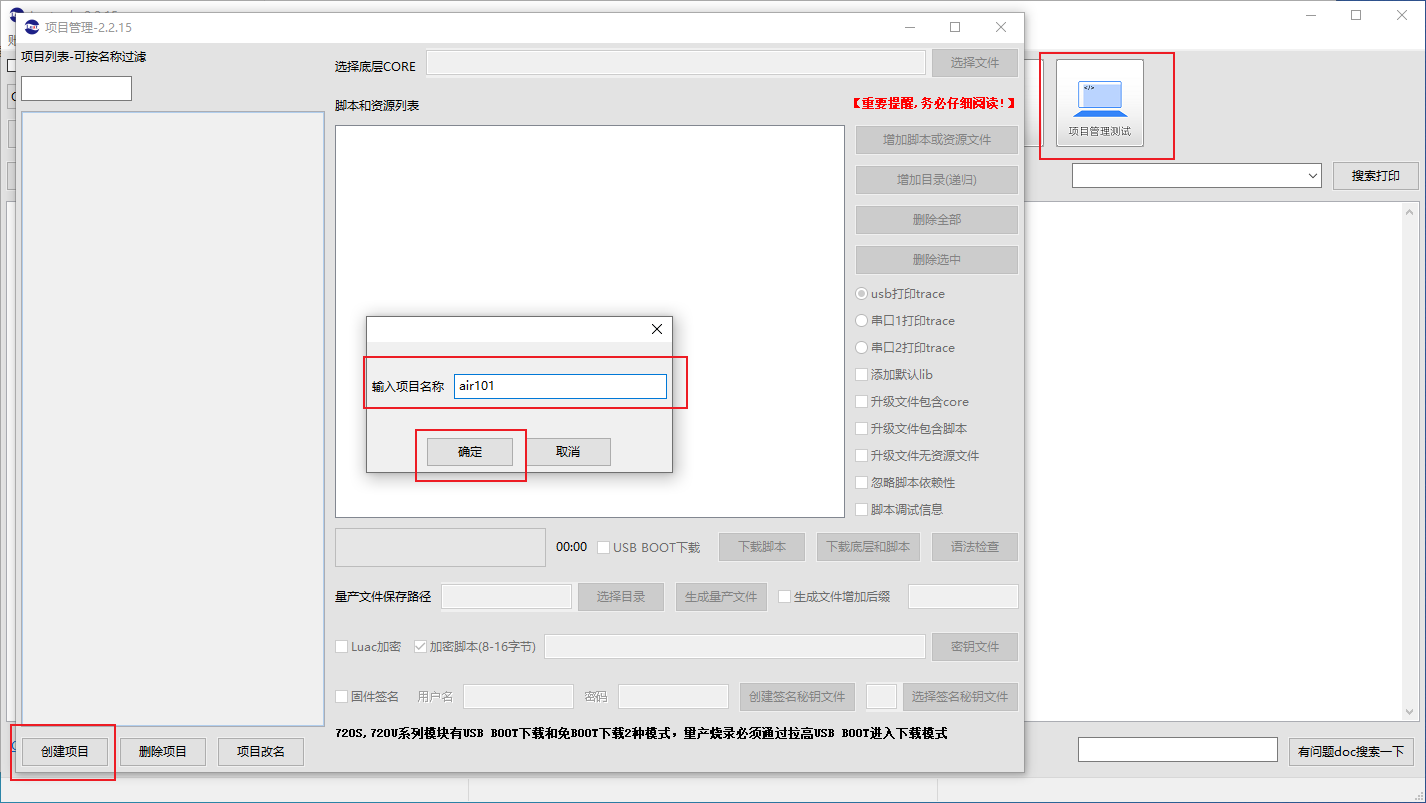Click 确定 to confirm project name

[x=470, y=452]
